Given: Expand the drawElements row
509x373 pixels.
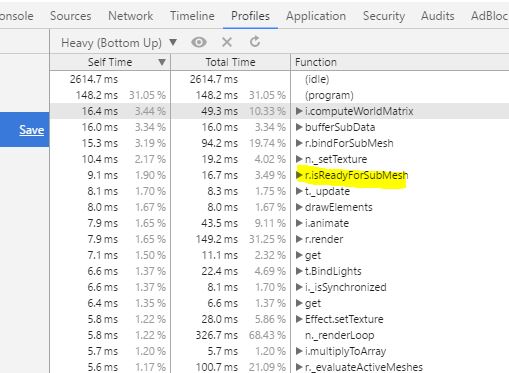Looking at the screenshot, I should (x=299, y=207).
